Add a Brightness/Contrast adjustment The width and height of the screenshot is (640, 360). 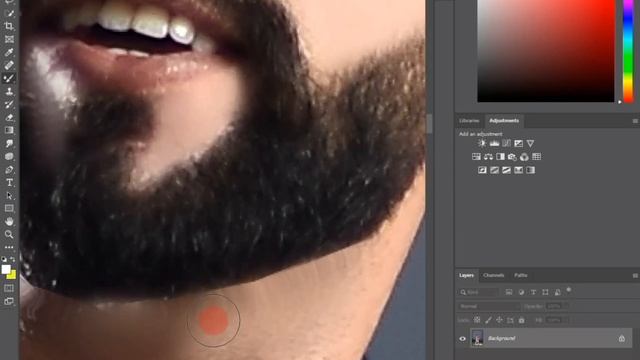click(482, 143)
